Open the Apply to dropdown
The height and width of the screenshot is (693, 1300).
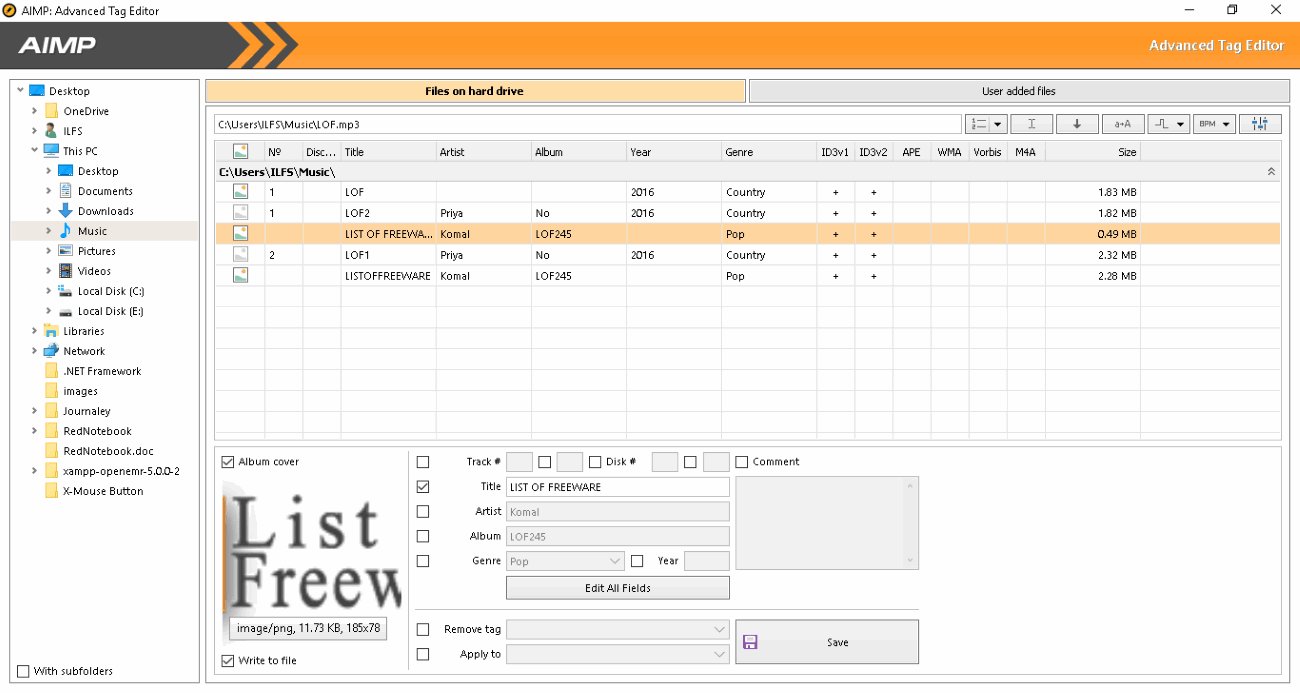point(618,654)
